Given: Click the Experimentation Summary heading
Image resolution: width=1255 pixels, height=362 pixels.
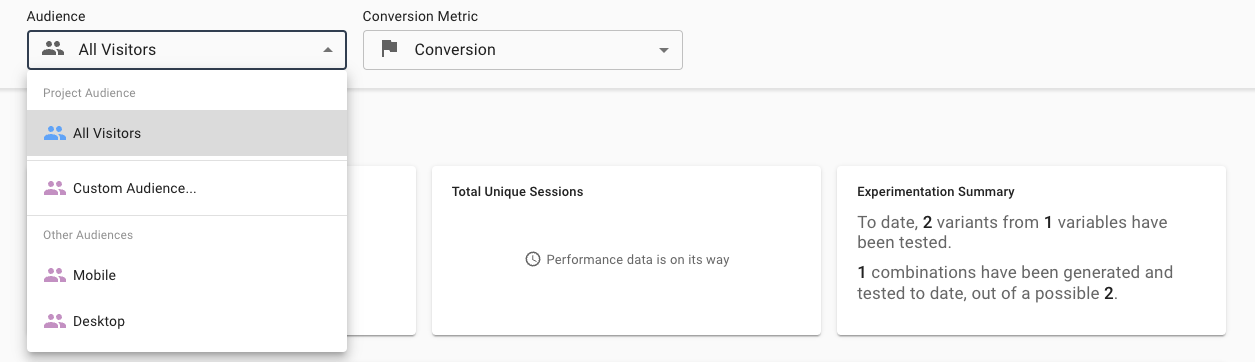Looking at the screenshot, I should [x=936, y=191].
